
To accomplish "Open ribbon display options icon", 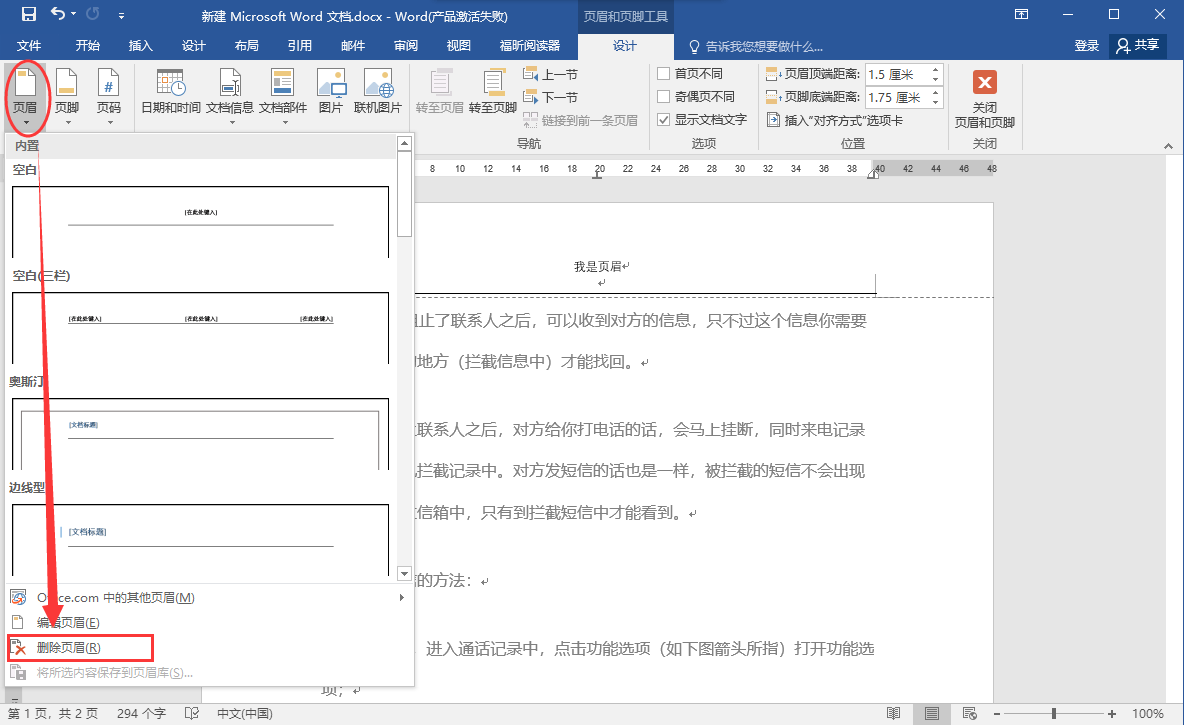I will pos(1021,14).
